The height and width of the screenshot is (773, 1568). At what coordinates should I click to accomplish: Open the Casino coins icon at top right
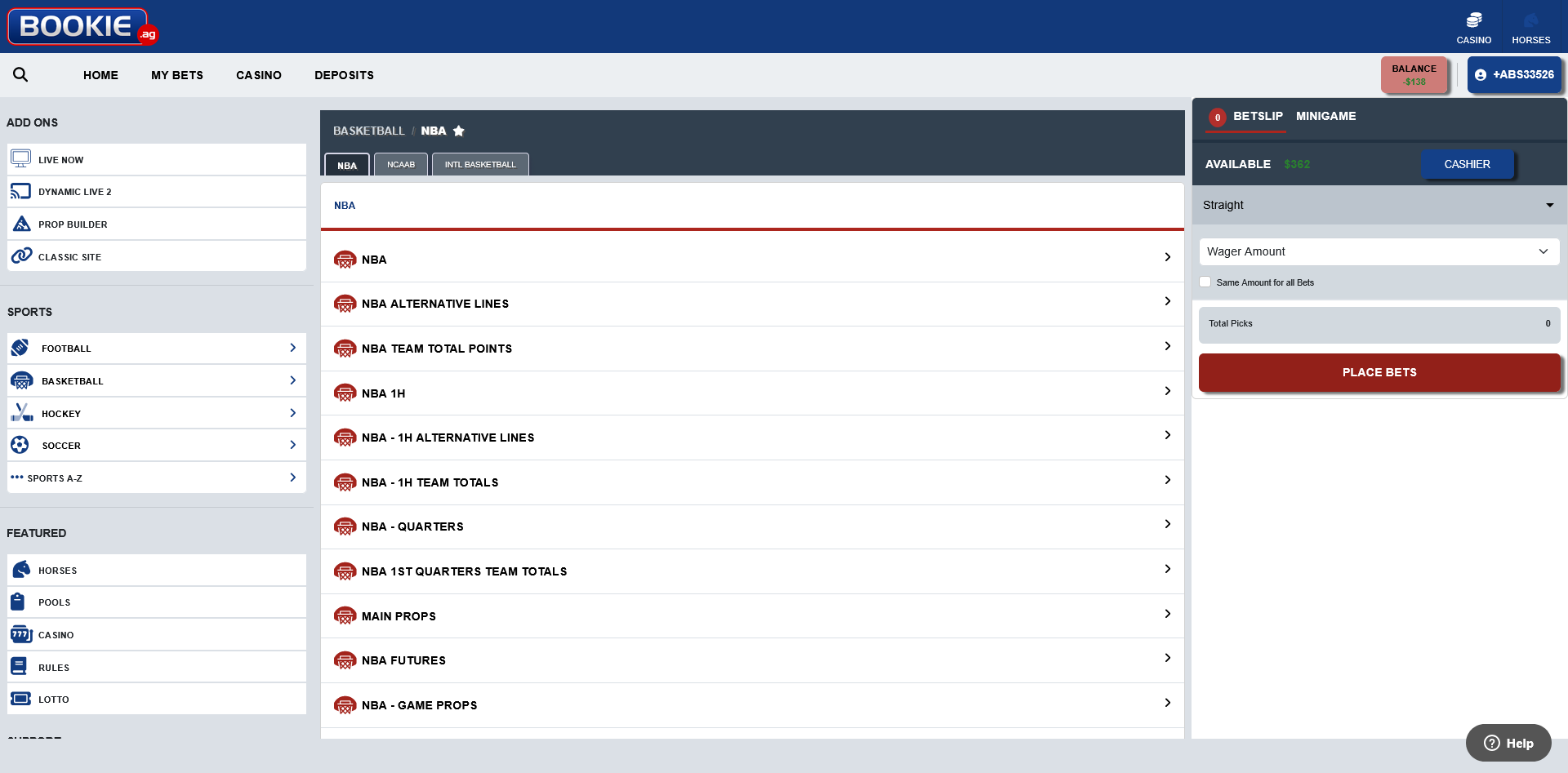pos(1475,20)
